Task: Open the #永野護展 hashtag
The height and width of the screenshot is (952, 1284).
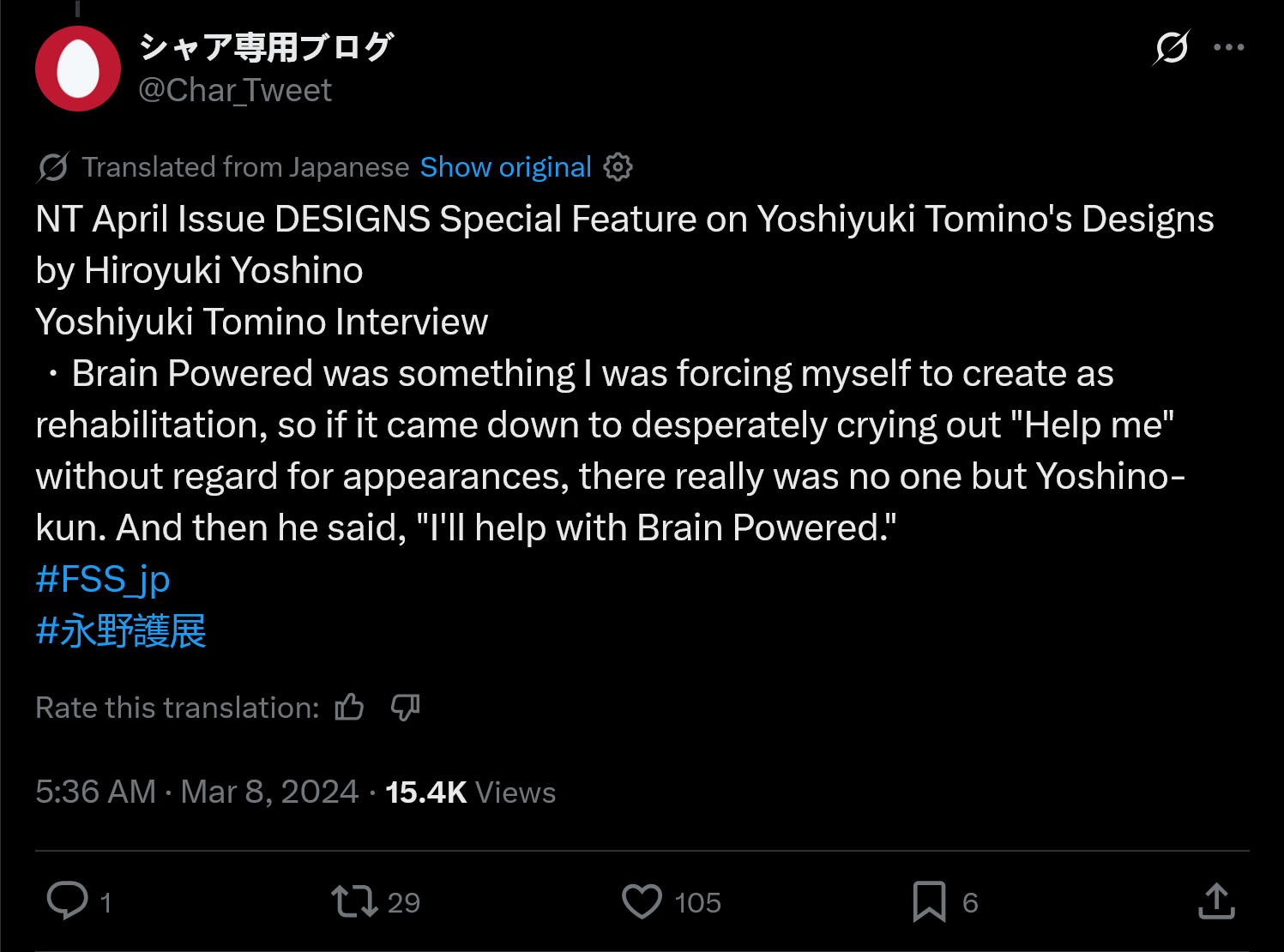Action: pos(121,631)
